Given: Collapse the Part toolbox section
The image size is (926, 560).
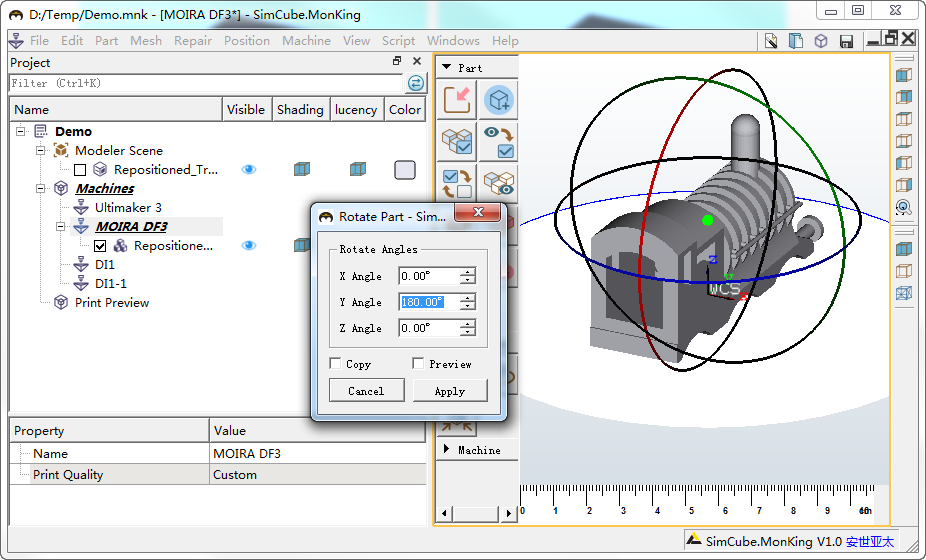Looking at the screenshot, I should coord(446,67).
